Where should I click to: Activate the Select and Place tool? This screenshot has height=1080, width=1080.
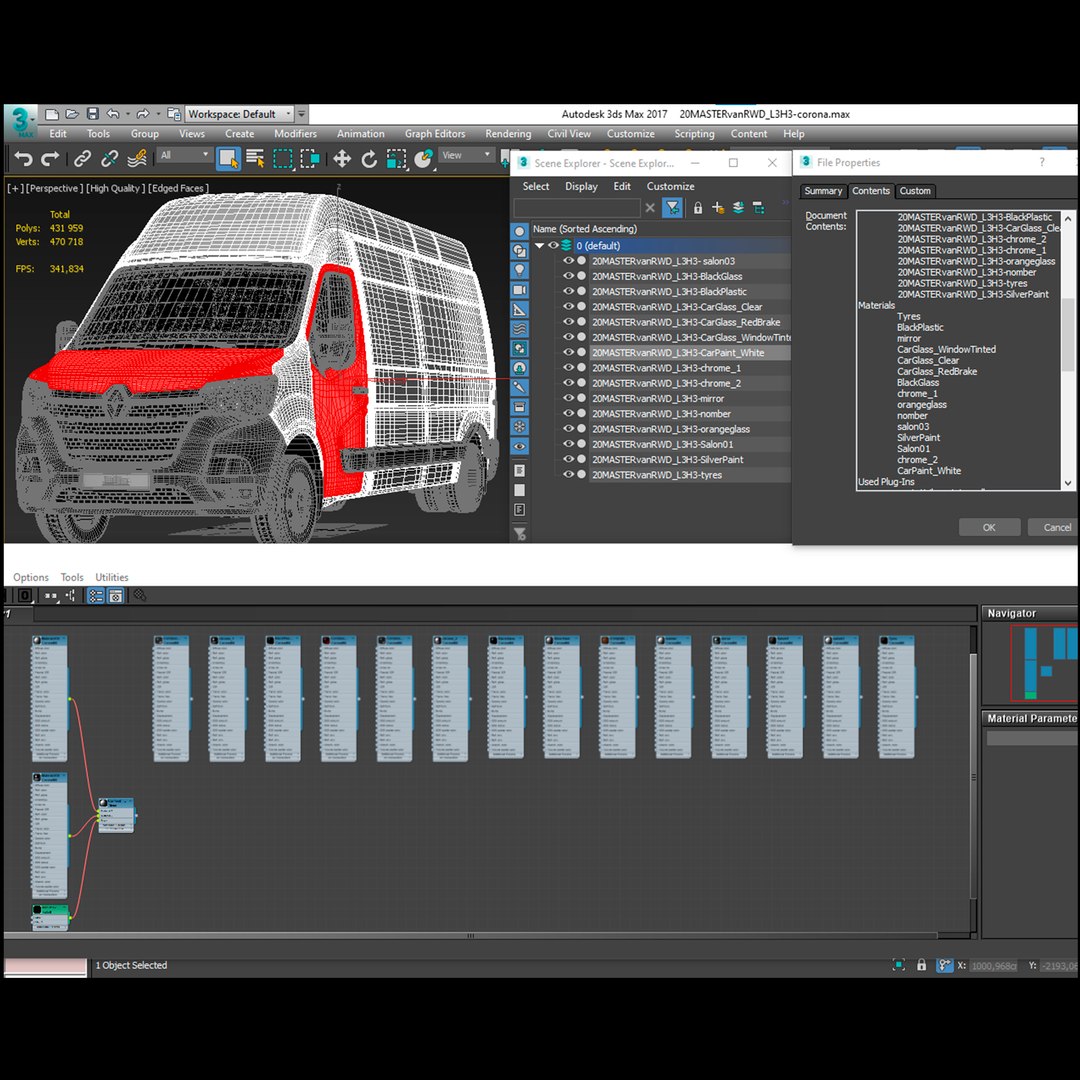coord(423,159)
